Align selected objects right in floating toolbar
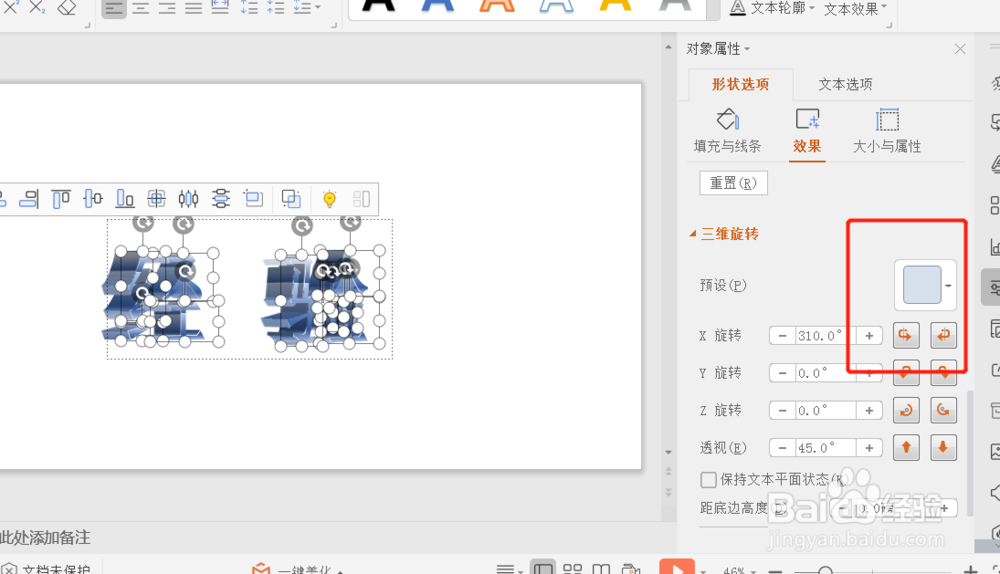1000x574 pixels. click(x=29, y=199)
